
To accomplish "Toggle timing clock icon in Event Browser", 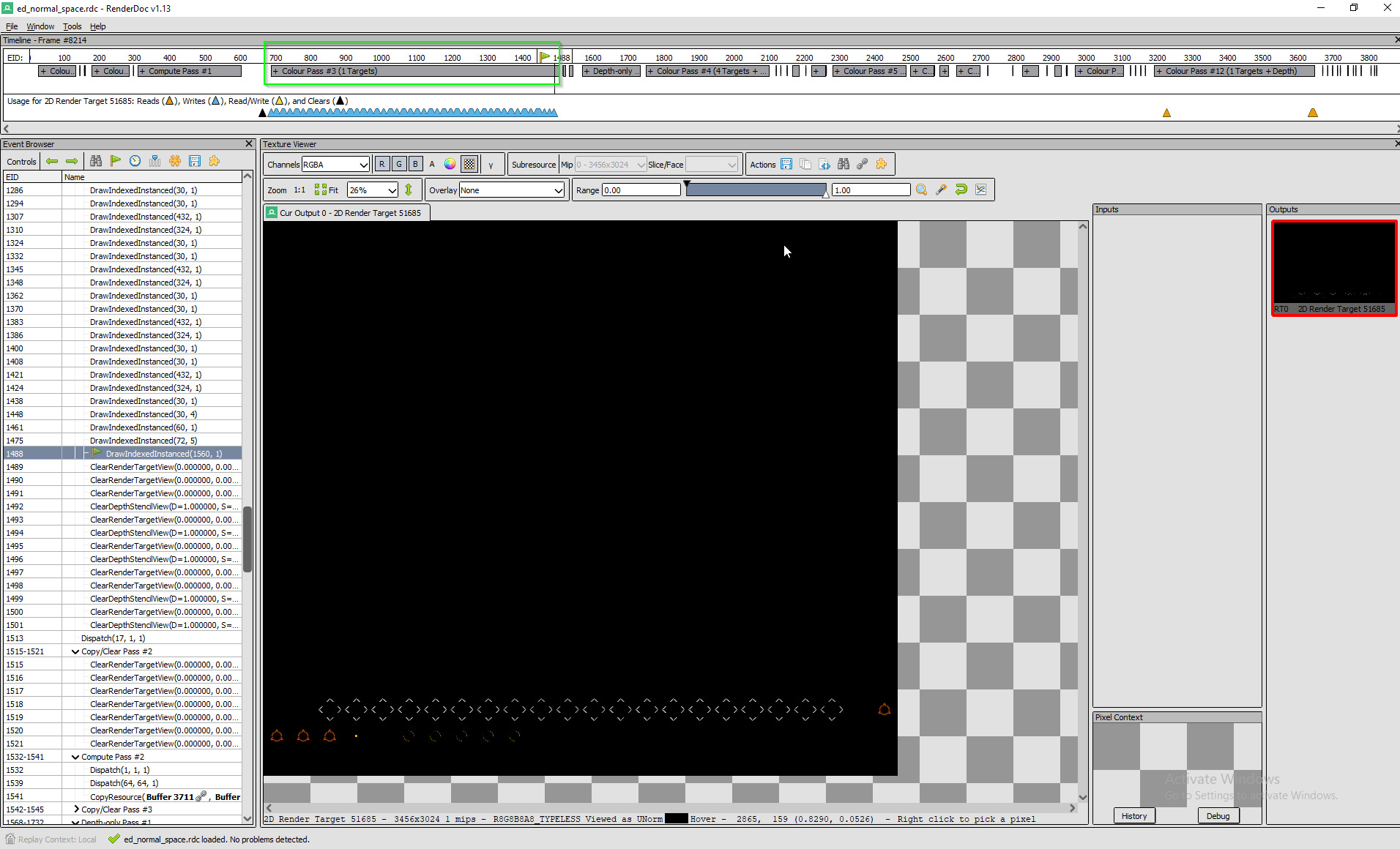I will pyautogui.click(x=135, y=161).
